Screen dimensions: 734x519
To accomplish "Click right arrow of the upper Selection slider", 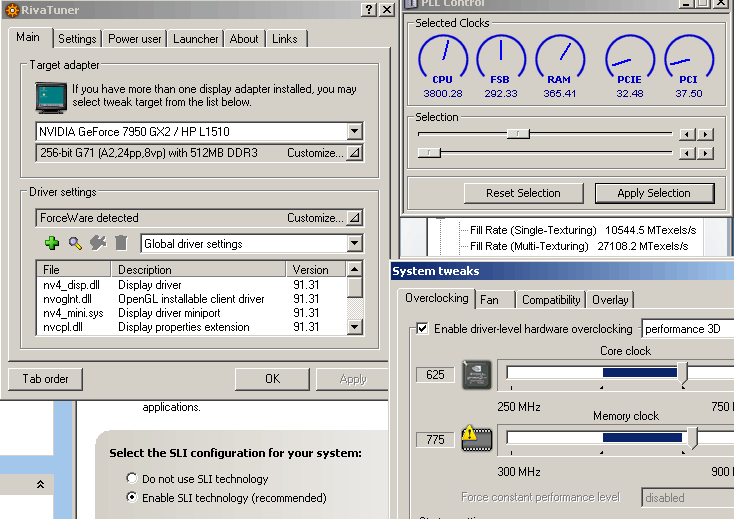I will (x=705, y=134).
